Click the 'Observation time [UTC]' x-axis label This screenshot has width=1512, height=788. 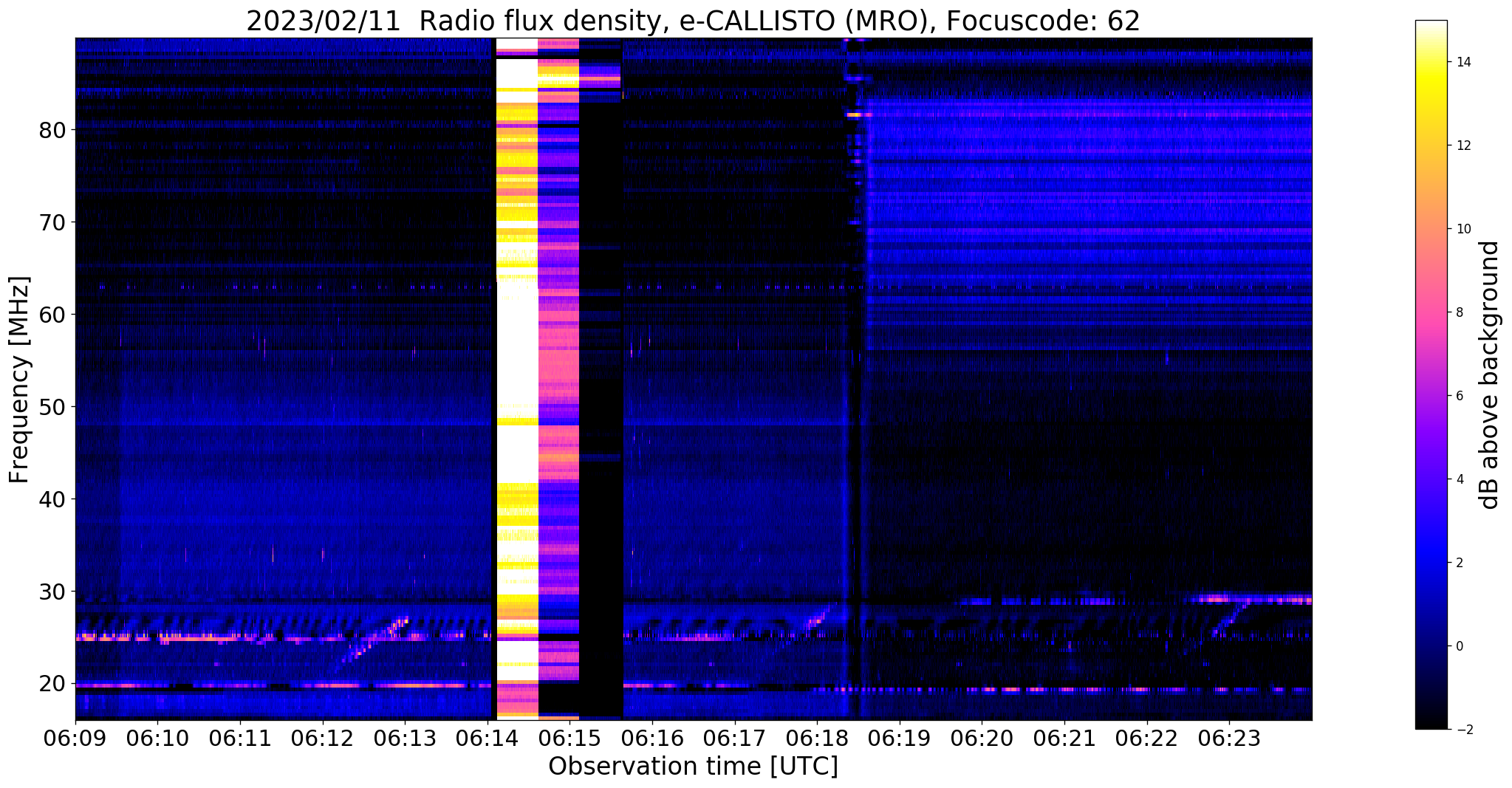(693, 766)
